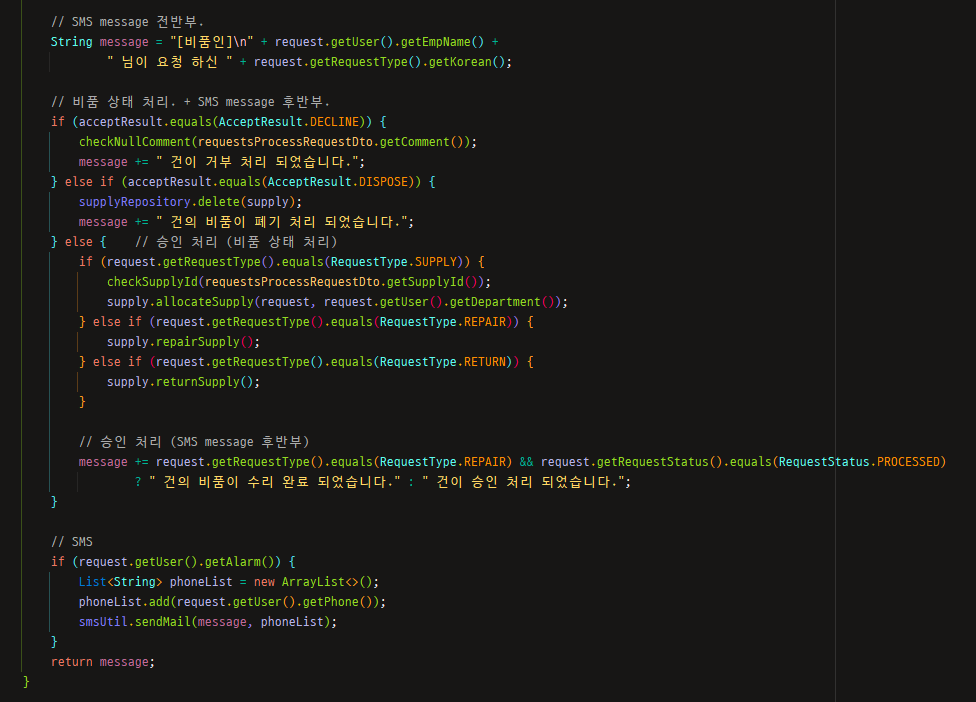976x702 pixels.
Task: Click the '// SMS' comment line
Action: click(x=72, y=541)
